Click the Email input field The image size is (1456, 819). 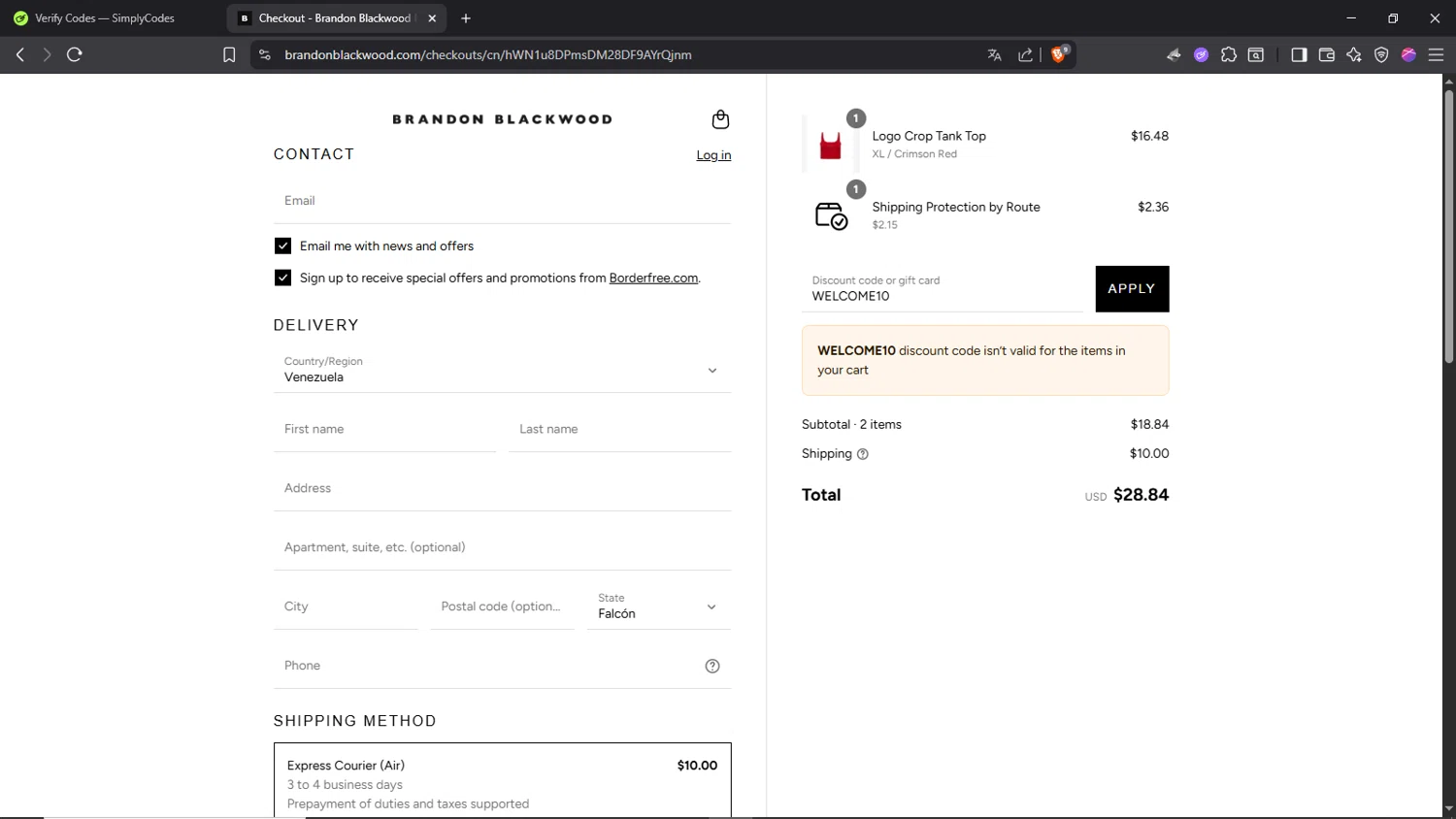pos(503,201)
